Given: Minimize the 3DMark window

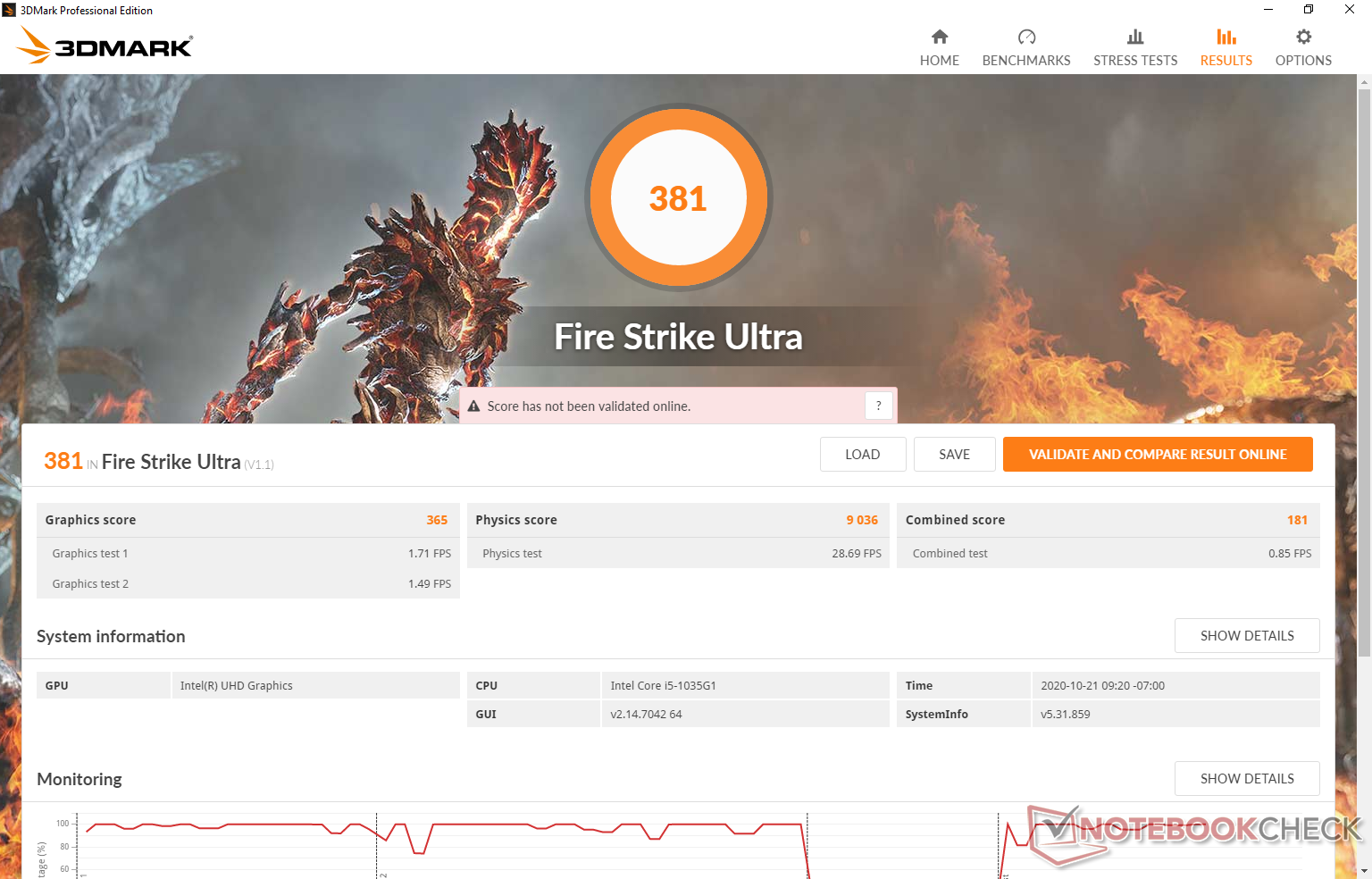Looking at the screenshot, I should pyautogui.click(x=1268, y=10).
